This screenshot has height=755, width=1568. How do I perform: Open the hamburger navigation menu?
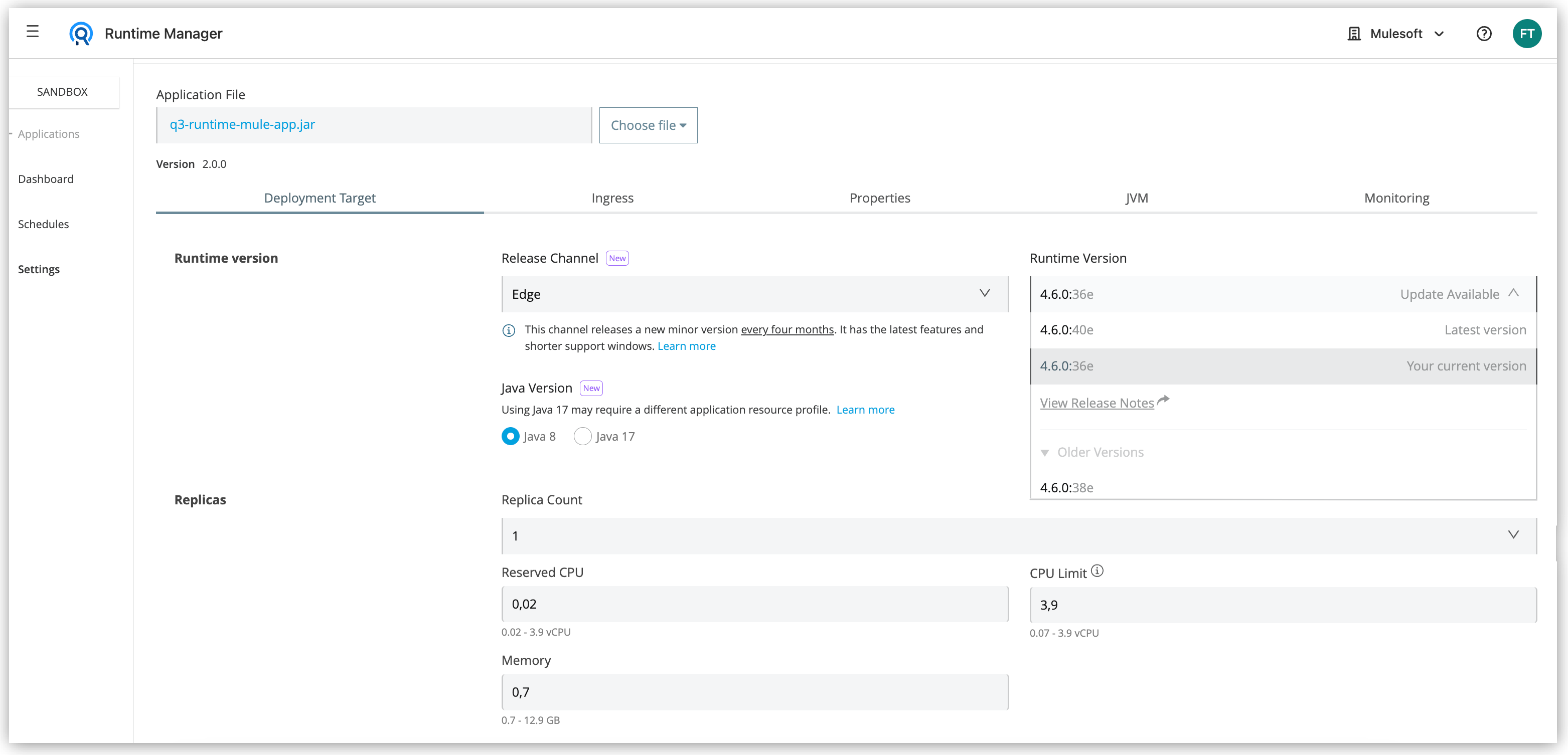coord(32,32)
